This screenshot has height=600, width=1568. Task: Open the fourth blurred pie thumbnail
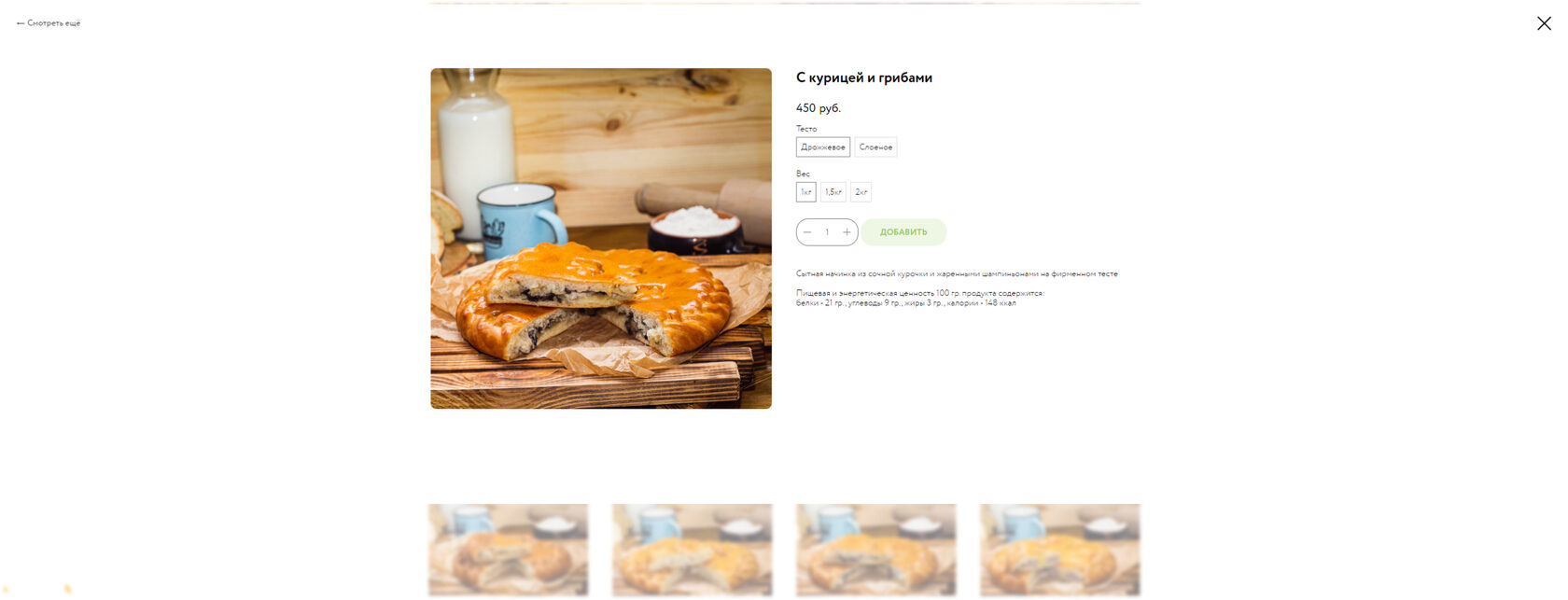(1059, 550)
